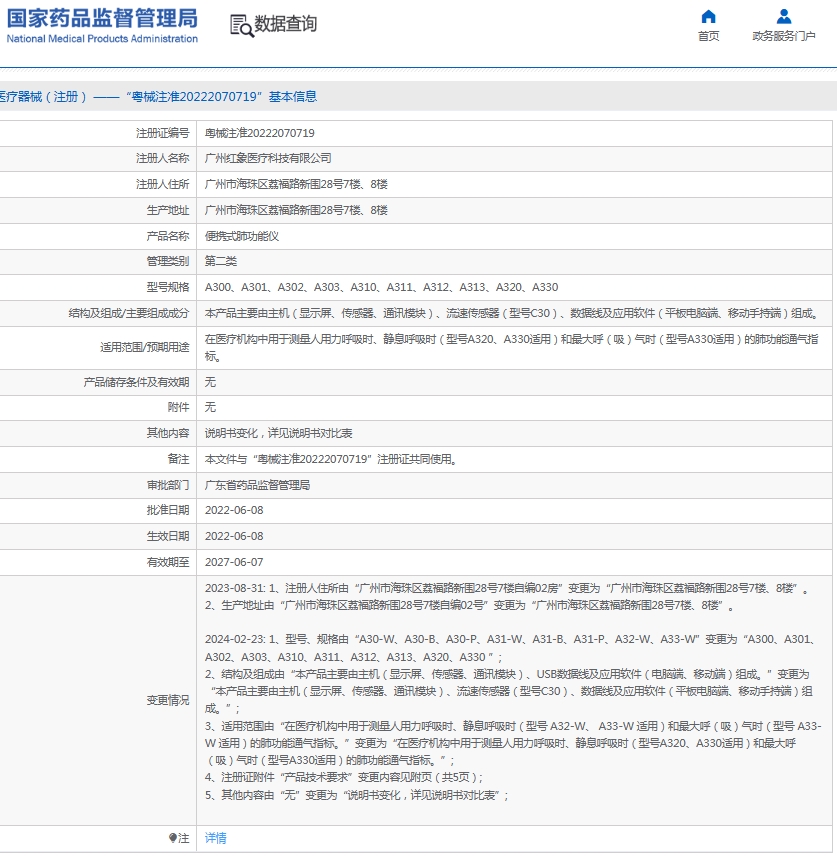Click the 2024-02-23 change entry
The width and height of the screenshot is (837, 858).
coord(513,717)
